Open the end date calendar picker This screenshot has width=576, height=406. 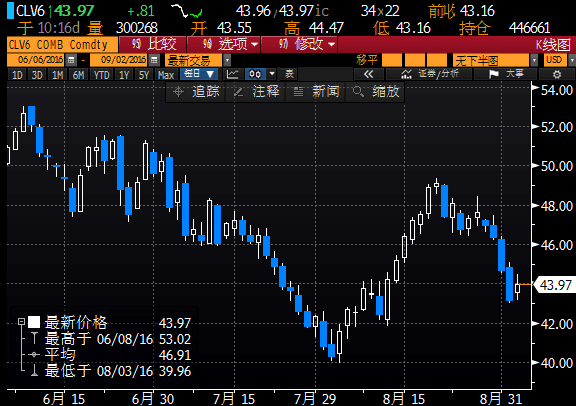154,60
